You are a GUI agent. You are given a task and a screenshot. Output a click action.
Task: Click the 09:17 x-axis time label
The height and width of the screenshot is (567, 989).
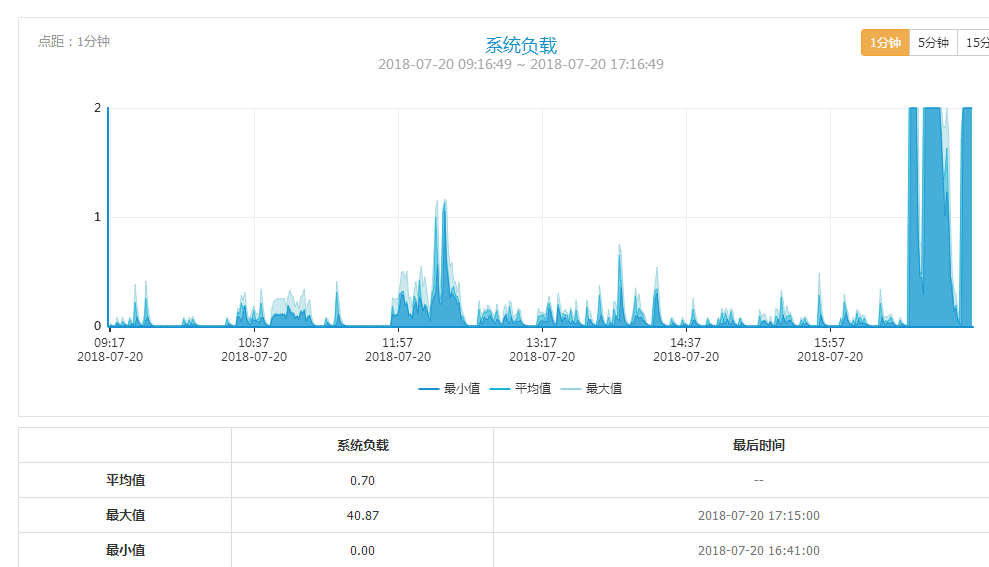[x=111, y=342]
